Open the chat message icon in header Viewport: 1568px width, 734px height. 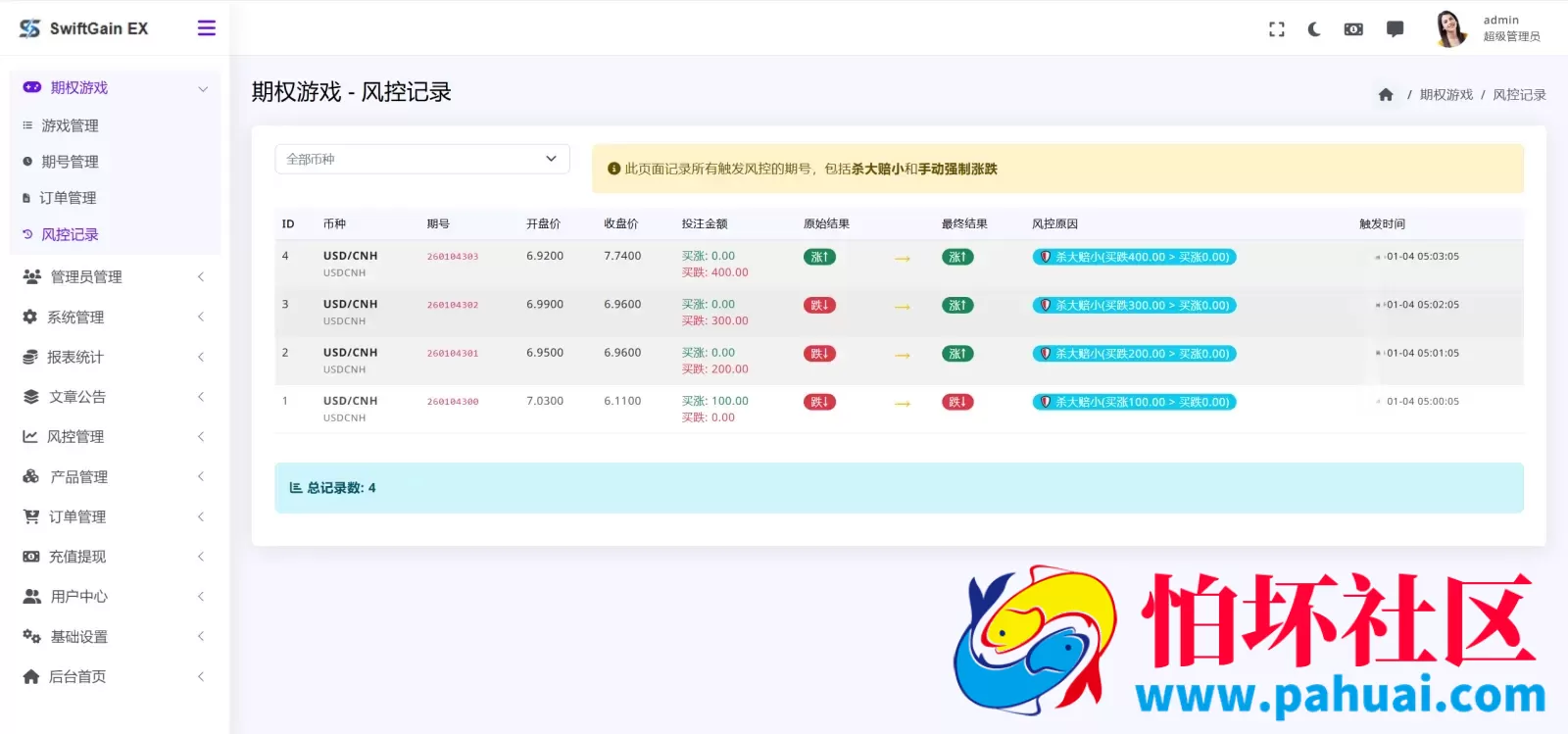pyautogui.click(x=1395, y=29)
